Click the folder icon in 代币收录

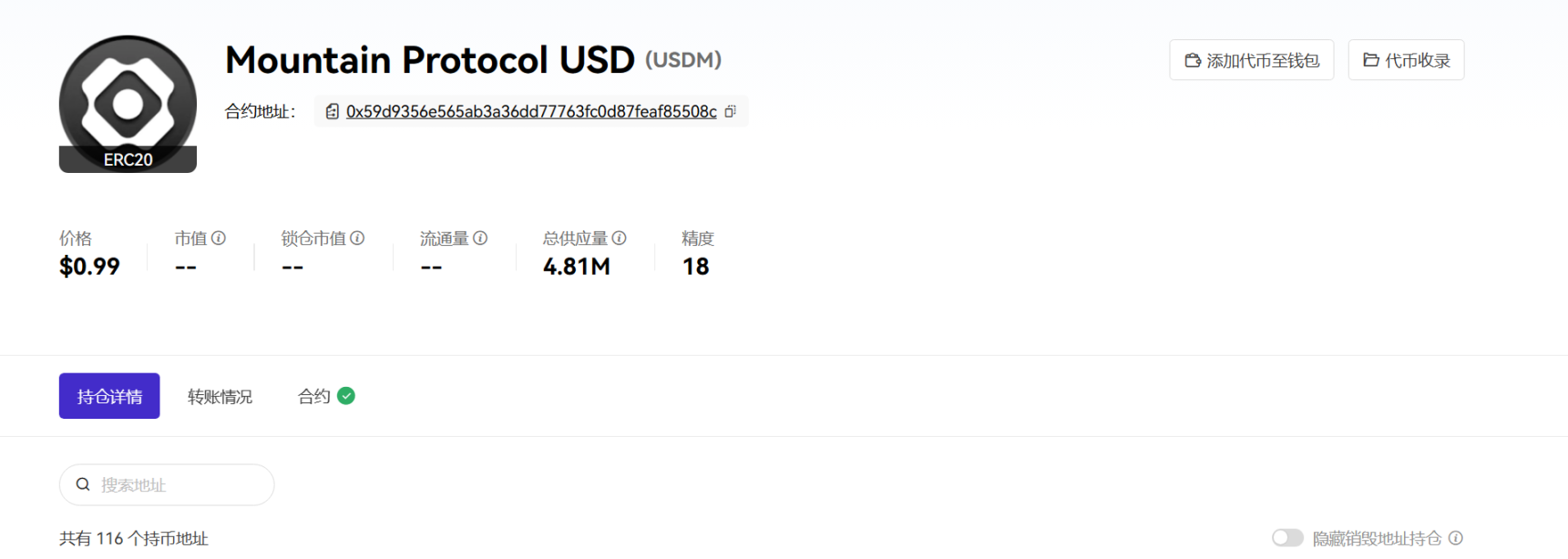[x=1370, y=60]
